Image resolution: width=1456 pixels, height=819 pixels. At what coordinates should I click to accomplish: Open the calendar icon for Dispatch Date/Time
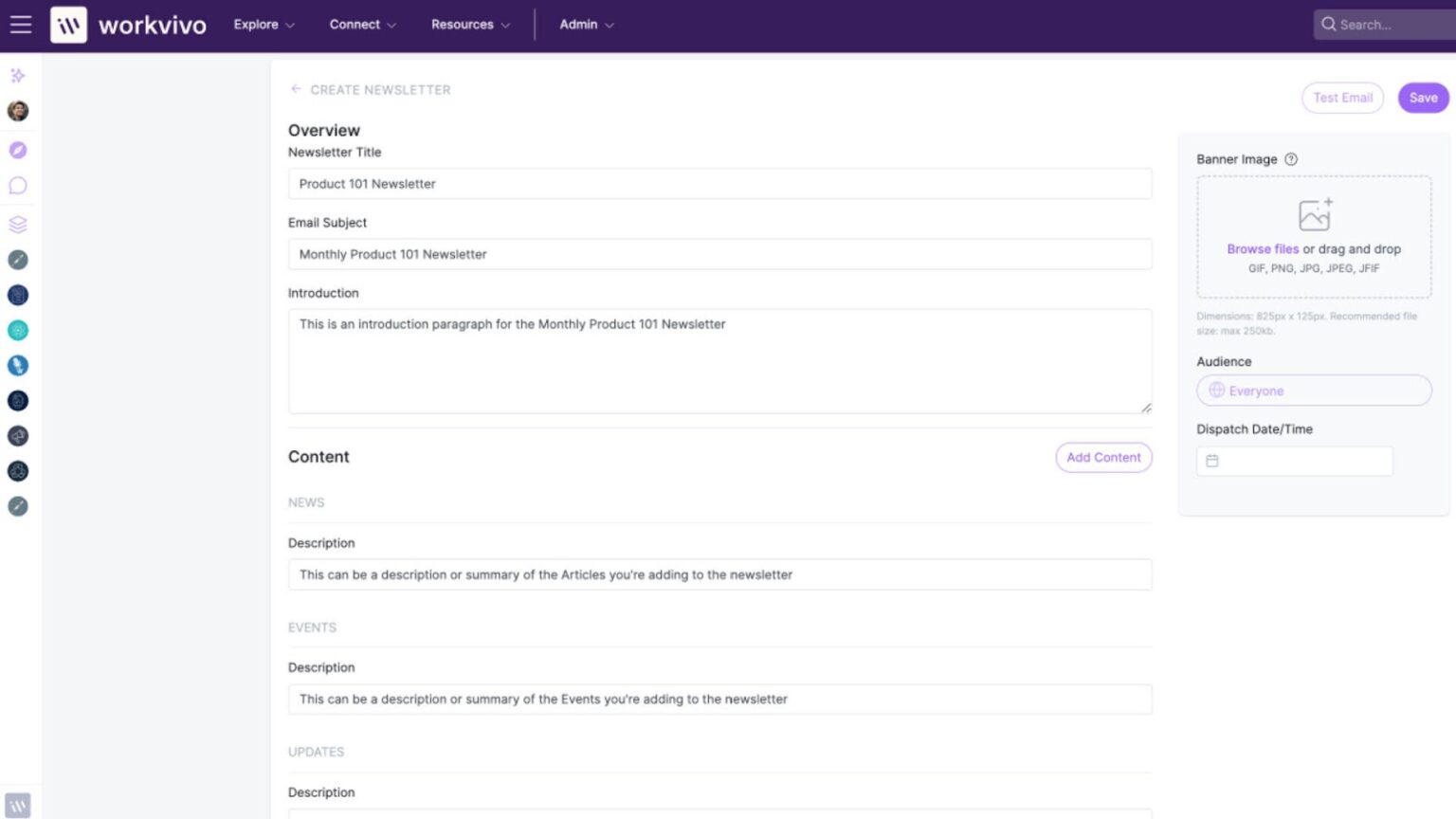click(1213, 461)
